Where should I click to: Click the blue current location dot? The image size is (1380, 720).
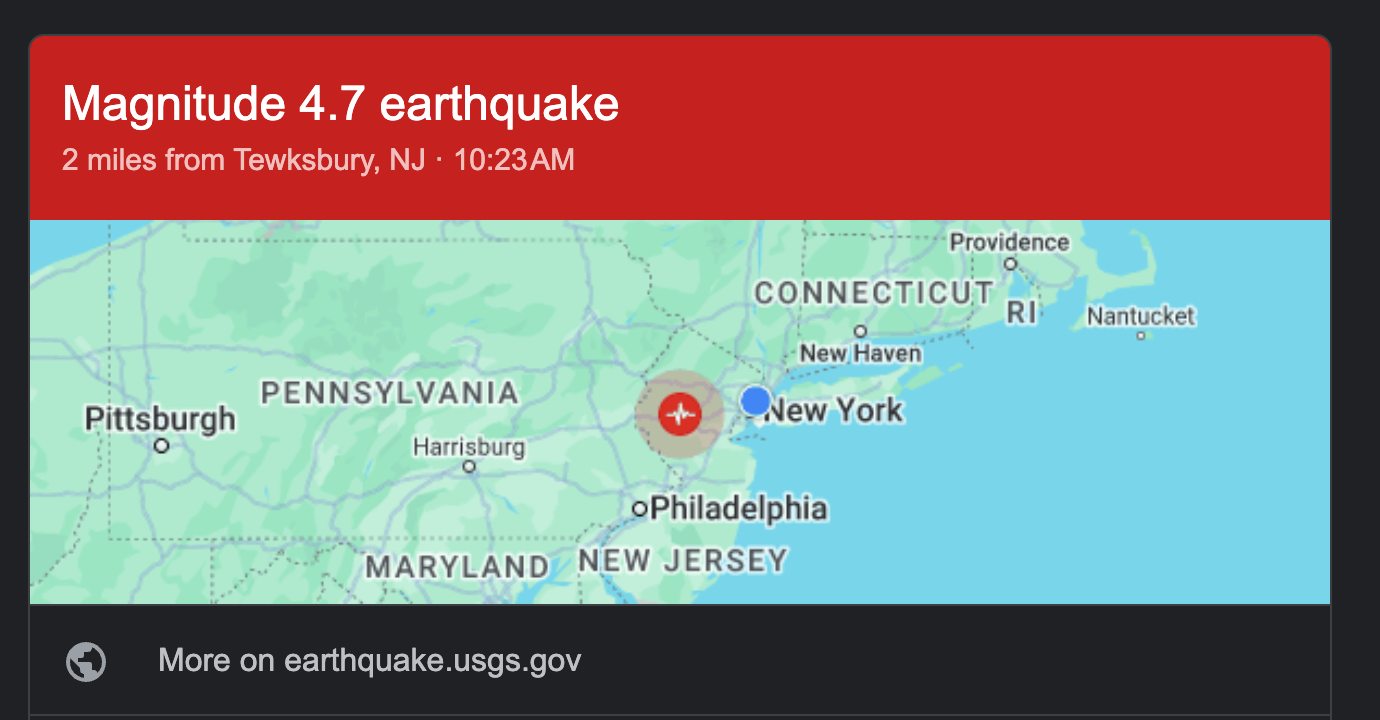click(x=756, y=401)
